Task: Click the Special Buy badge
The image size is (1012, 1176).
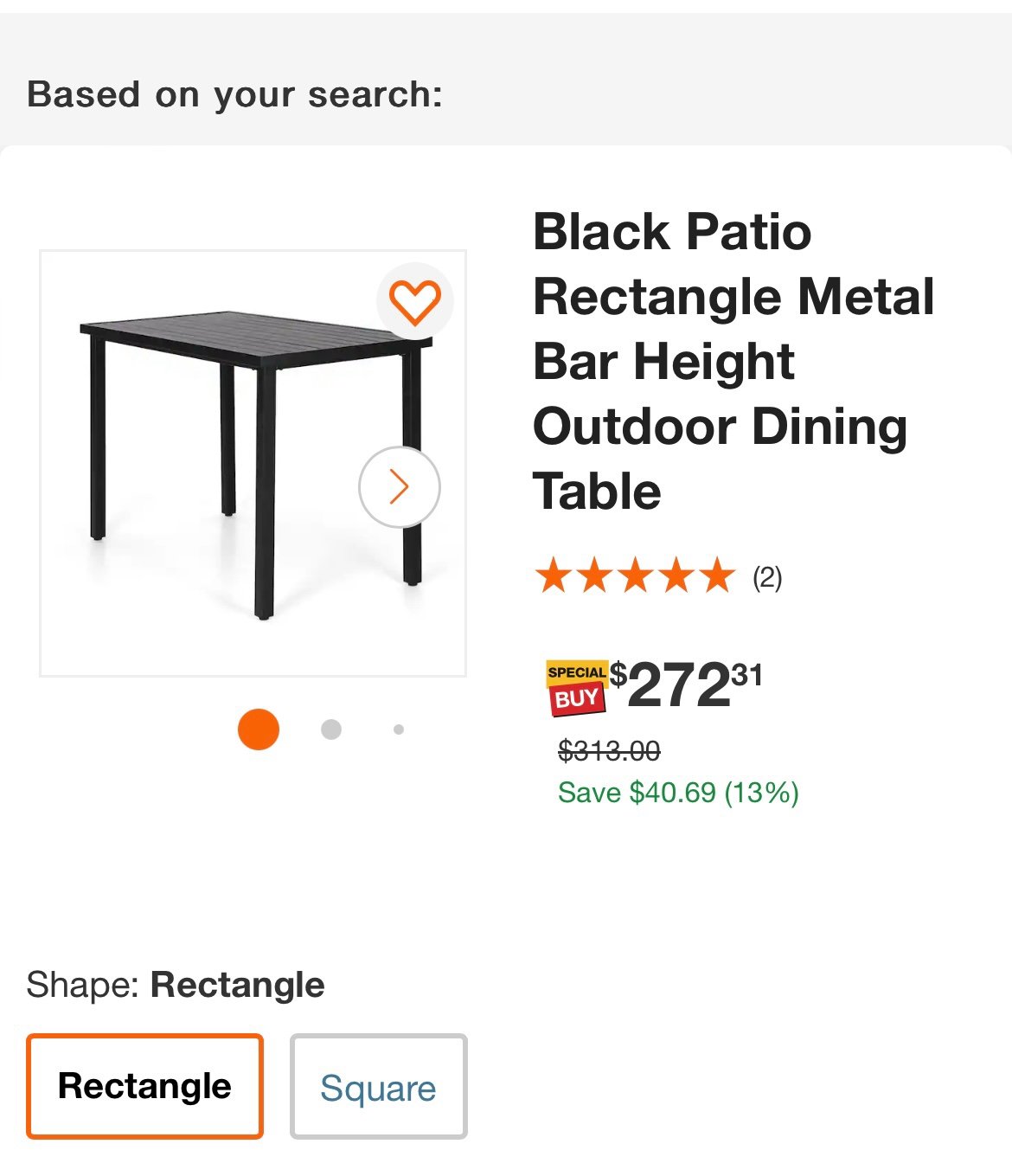Action: pos(576,688)
